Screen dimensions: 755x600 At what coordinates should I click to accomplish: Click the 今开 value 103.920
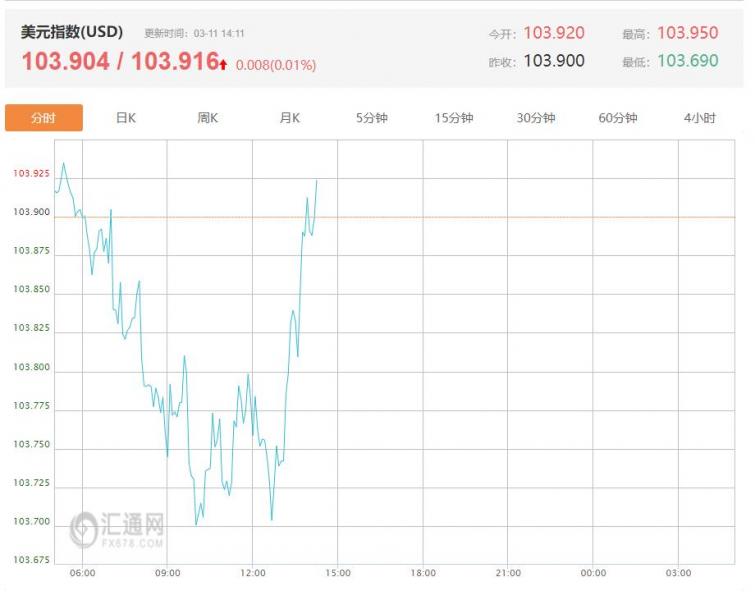tap(554, 33)
